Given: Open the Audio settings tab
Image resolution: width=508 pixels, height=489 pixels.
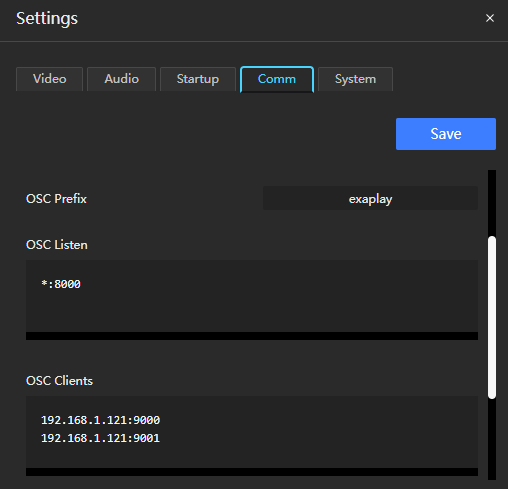Looking at the screenshot, I should click(x=121, y=79).
